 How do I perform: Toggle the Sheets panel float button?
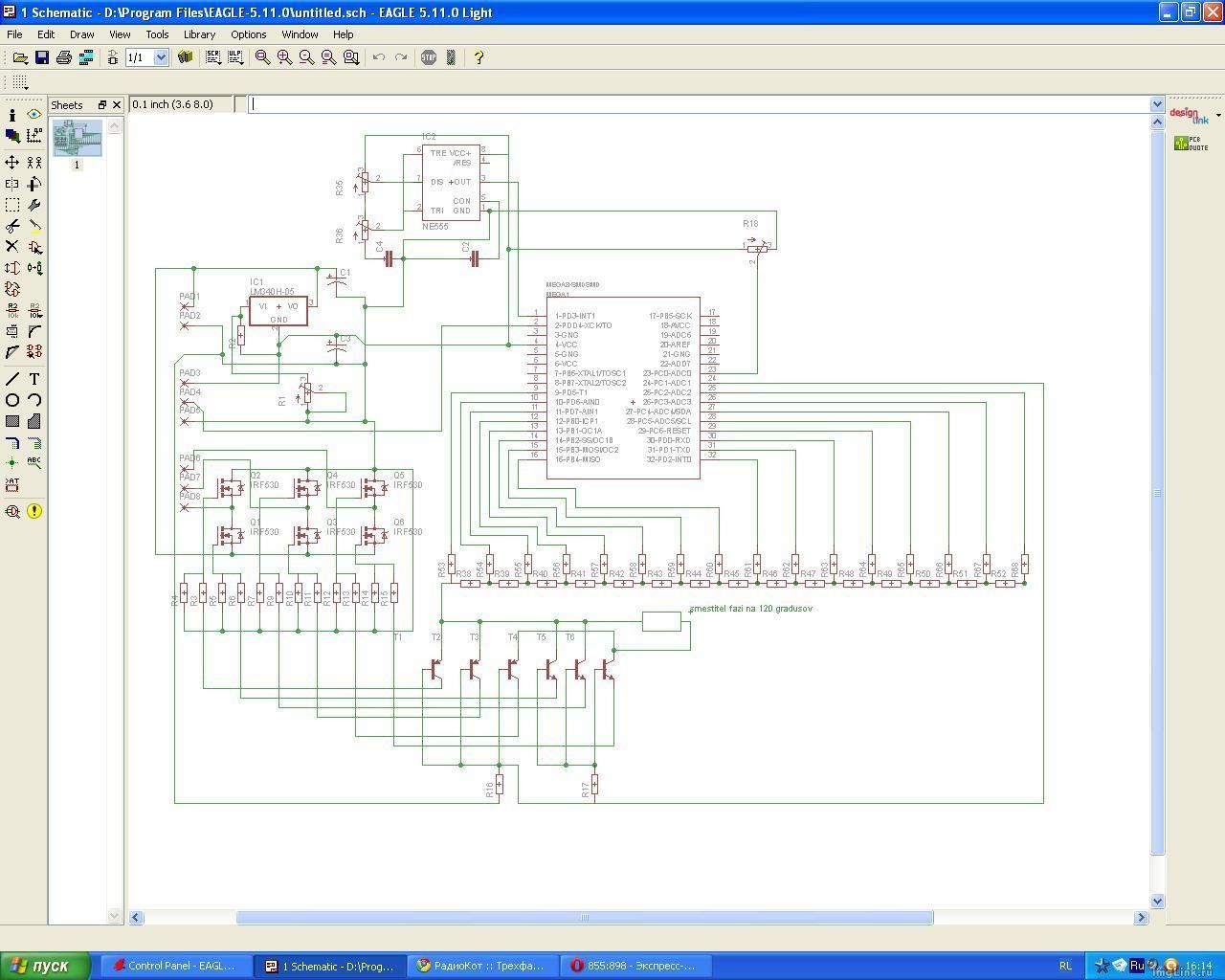click(x=102, y=105)
